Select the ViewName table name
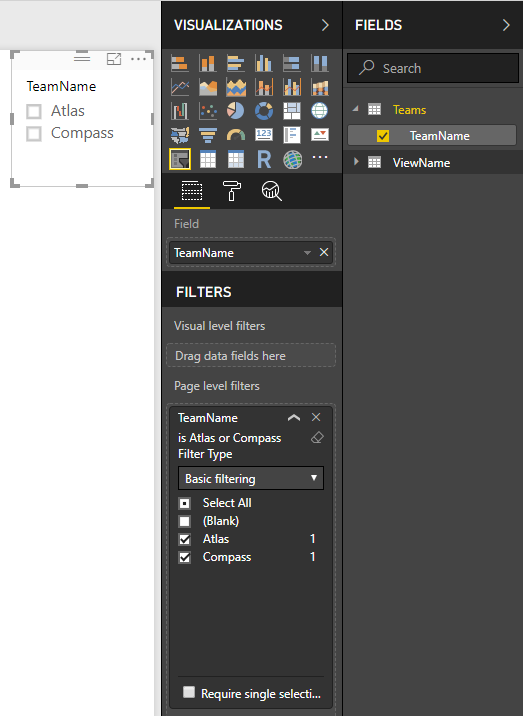This screenshot has width=523, height=716. (x=421, y=163)
